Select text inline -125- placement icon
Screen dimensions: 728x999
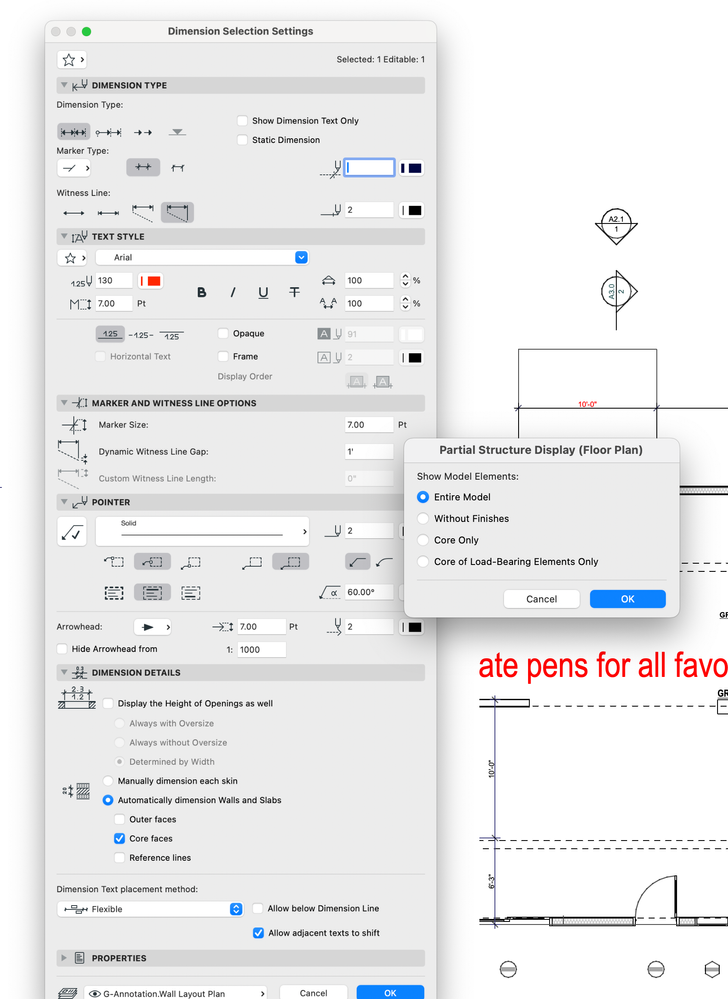[x=141, y=335]
